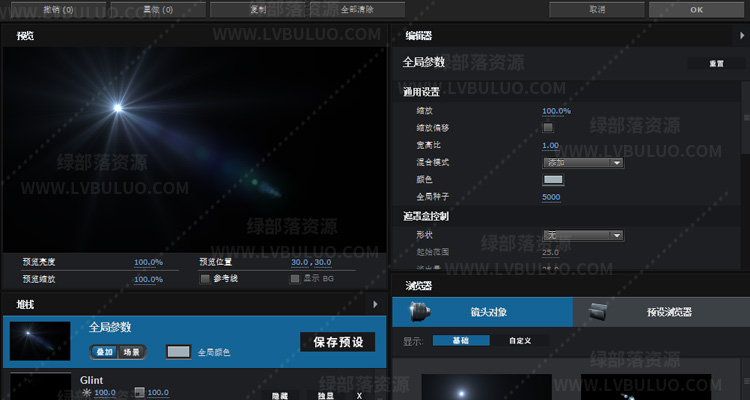The height and width of the screenshot is (400, 750).
Task: Click the lens icon on 镜头对象 tab
Action: click(x=419, y=312)
